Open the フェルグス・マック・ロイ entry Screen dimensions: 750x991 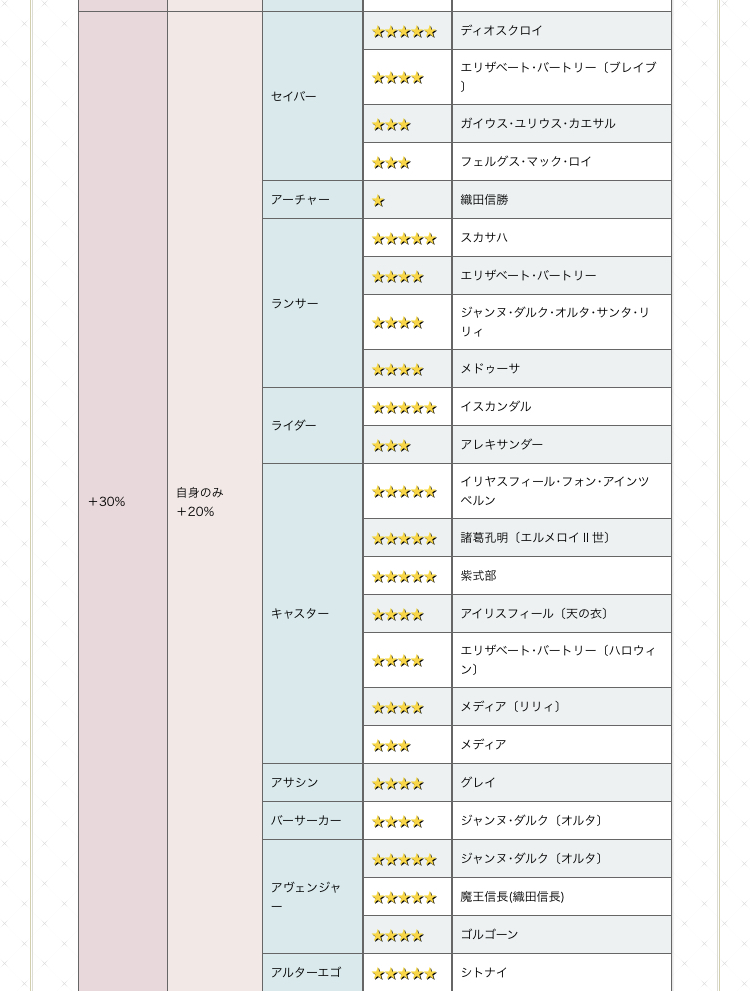[x=526, y=162]
